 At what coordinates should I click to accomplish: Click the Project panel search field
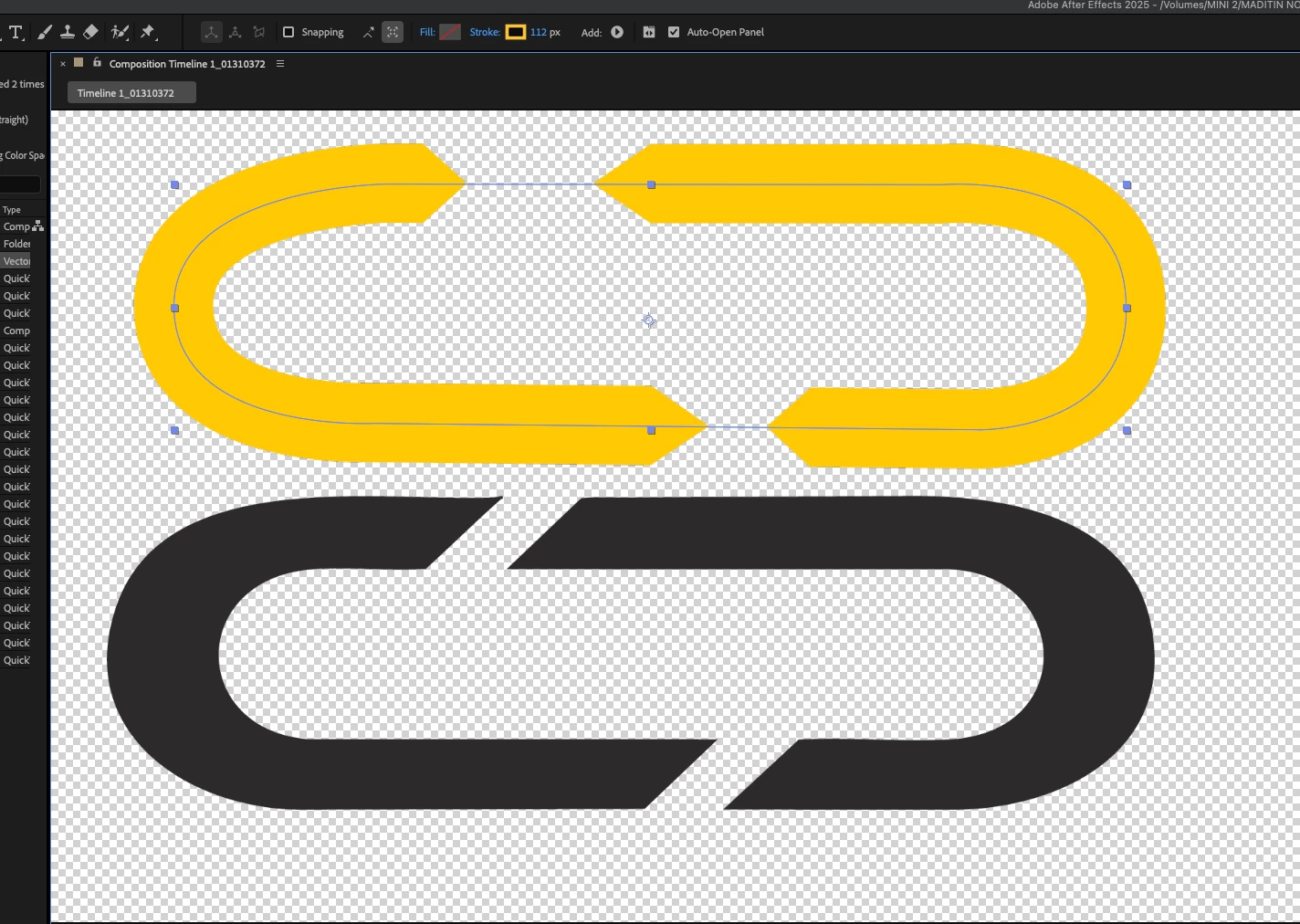[x=20, y=184]
